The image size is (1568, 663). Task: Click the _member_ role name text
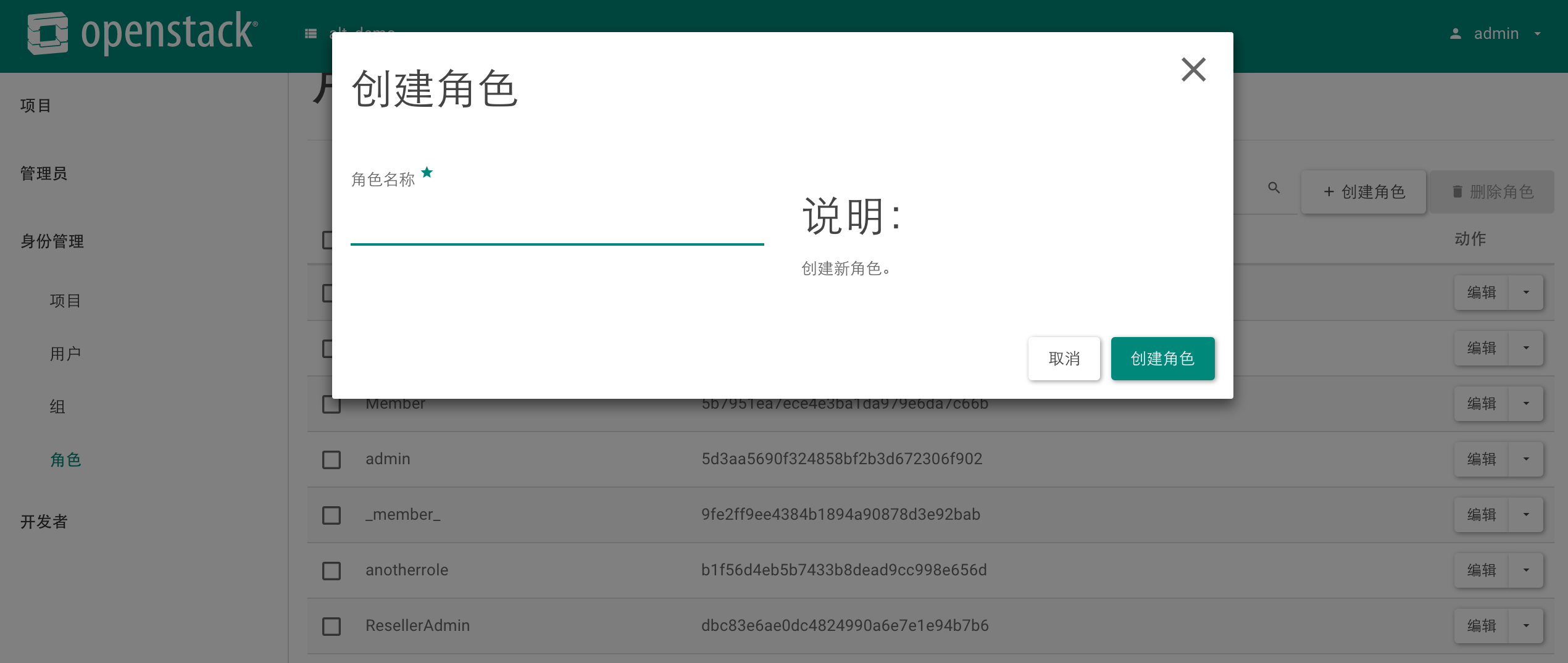coord(402,514)
